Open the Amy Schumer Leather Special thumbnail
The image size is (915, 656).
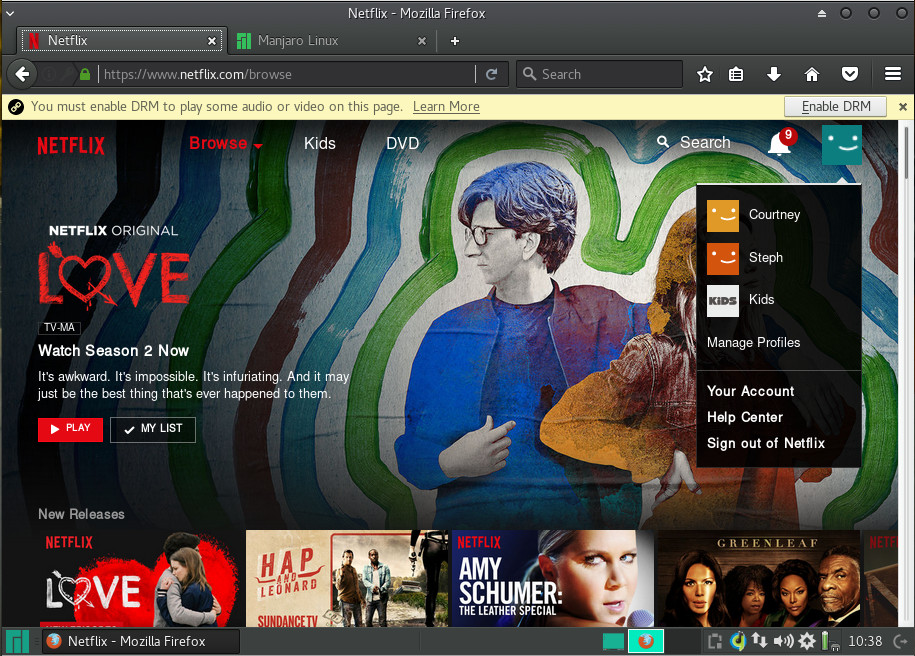tap(552, 578)
